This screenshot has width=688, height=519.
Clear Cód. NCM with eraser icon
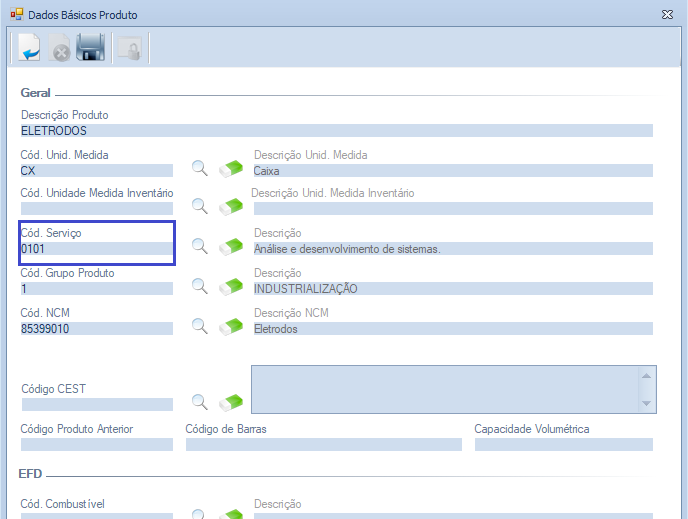click(x=231, y=326)
